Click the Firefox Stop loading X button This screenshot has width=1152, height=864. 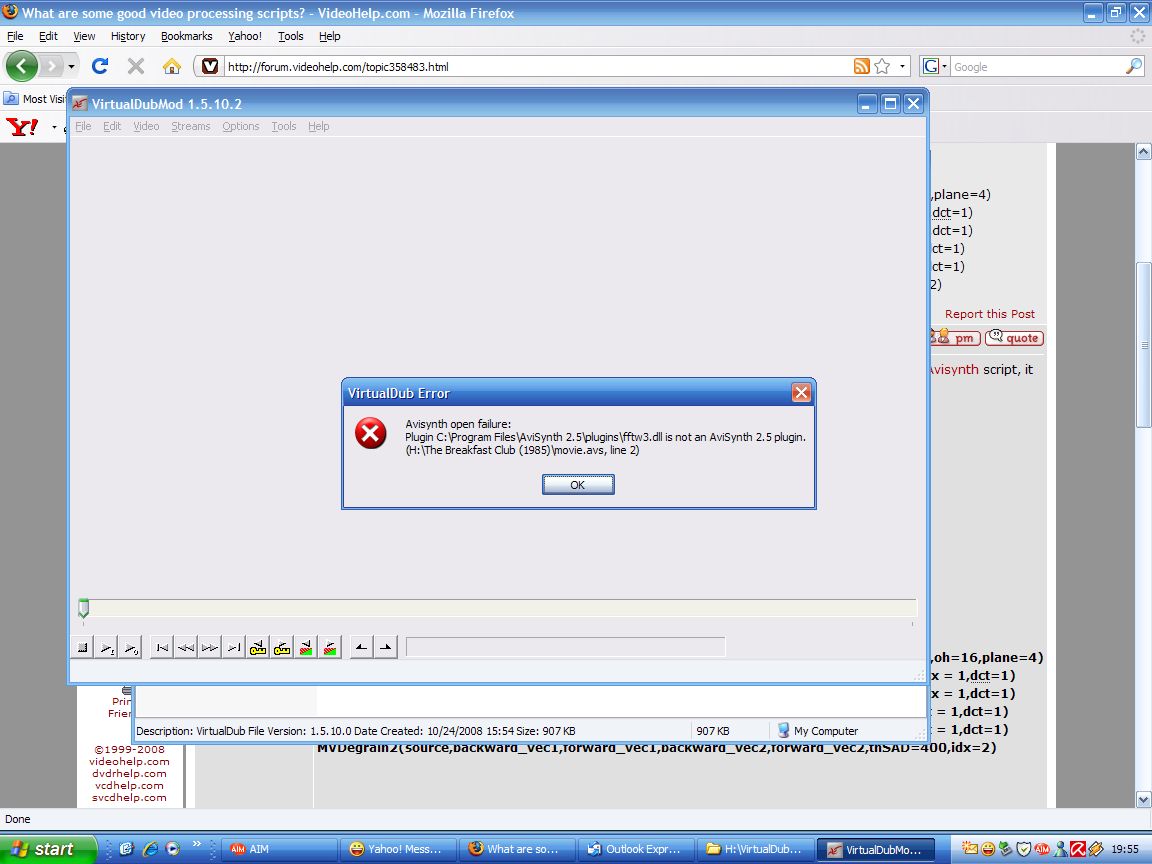[x=136, y=66]
